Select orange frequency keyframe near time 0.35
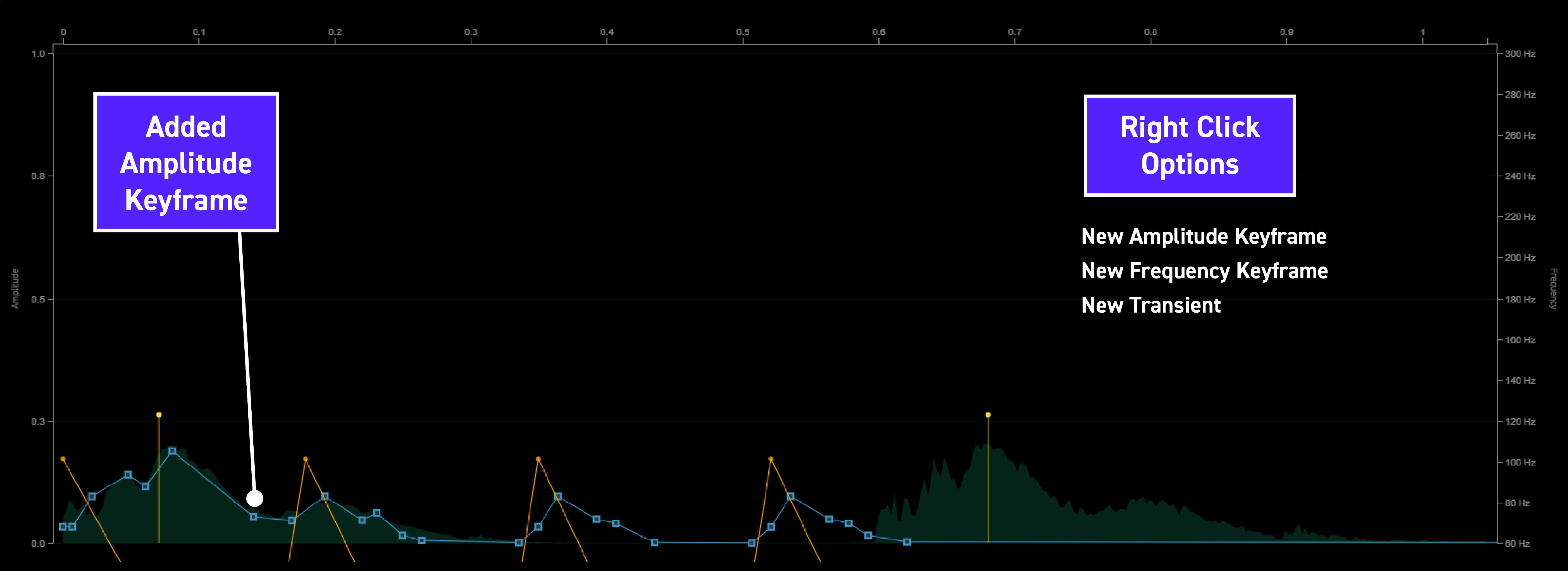 coord(538,459)
